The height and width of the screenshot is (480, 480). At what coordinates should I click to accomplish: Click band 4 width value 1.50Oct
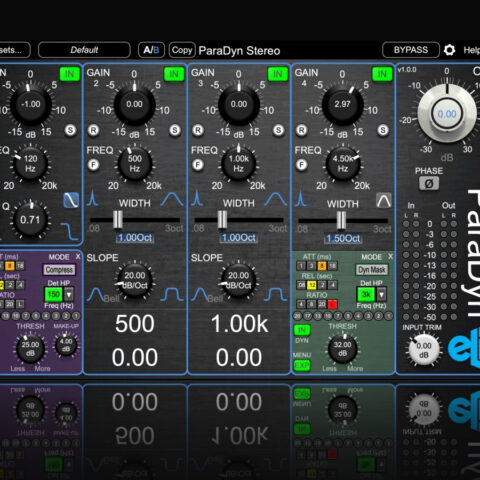[343, 239]
